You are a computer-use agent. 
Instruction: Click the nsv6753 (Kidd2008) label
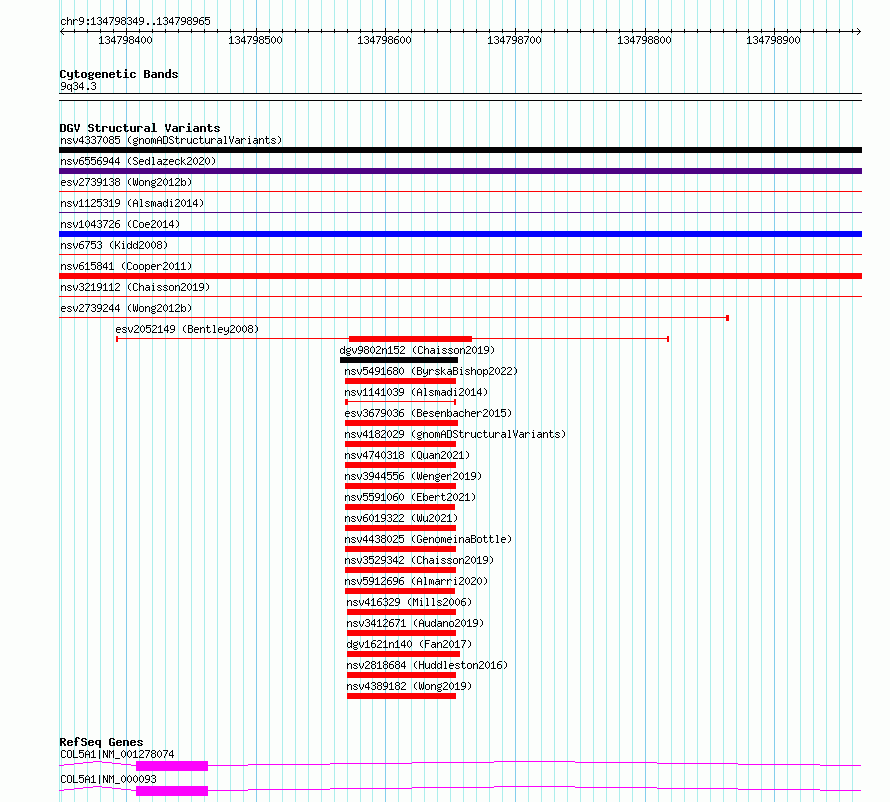pyautogui.click(x=114, y=245)
